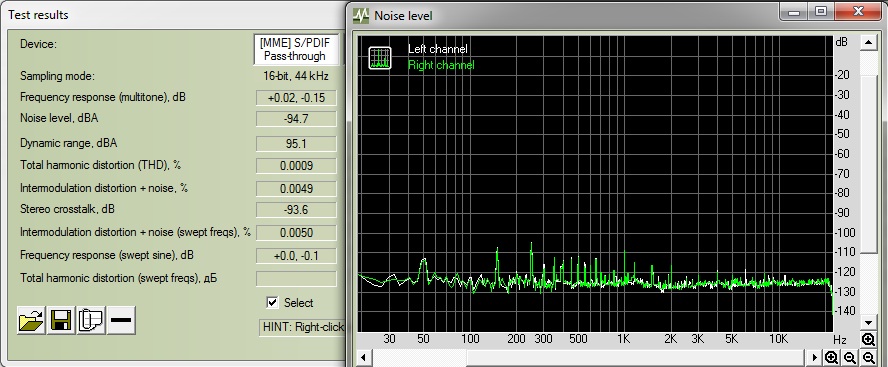Viewport: 888px width, 367px height.
Task: Click the S/PDIF Pass-through device box
Action: click(296, 49)
